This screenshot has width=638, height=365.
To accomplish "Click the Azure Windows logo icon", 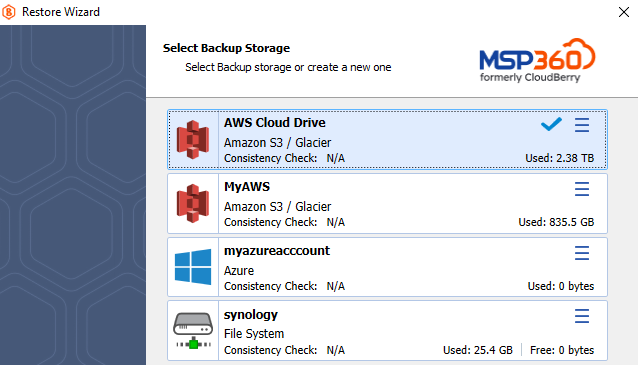I will 193,267.
